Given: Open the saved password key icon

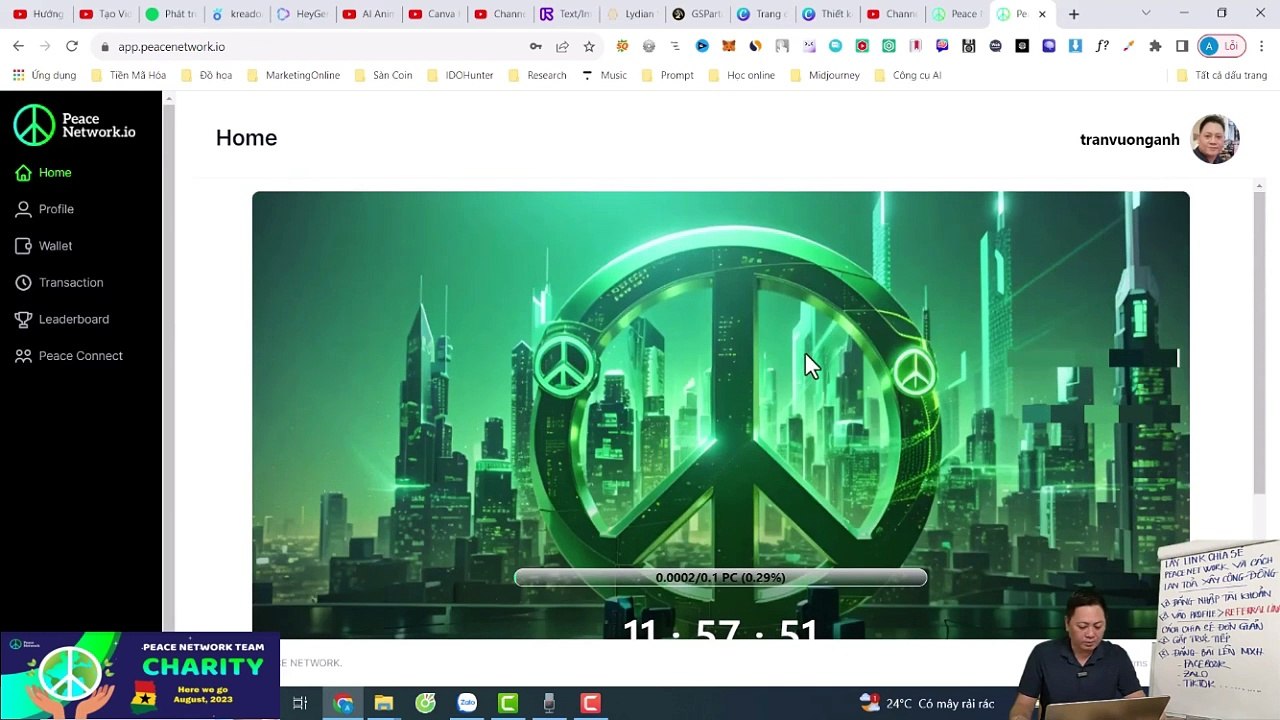Looking at the screenshot, I should coord(536,46).
